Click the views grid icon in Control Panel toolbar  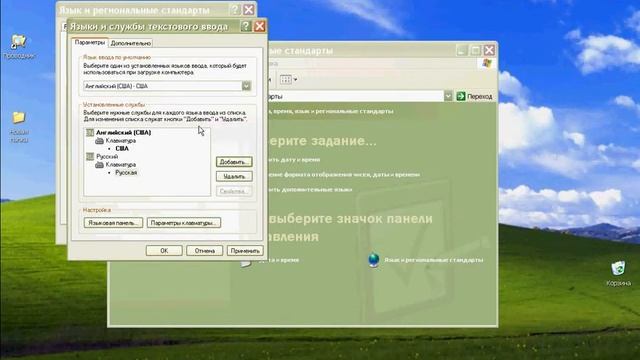(286, 80)
